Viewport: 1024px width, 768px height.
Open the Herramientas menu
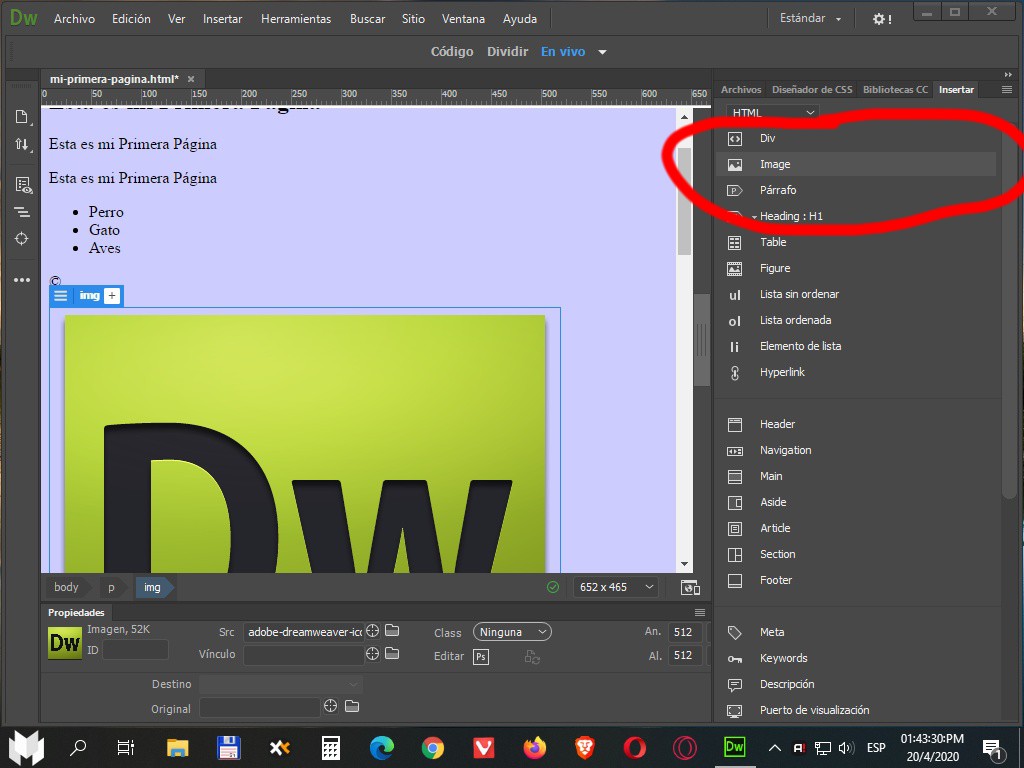tap(296, 19)
